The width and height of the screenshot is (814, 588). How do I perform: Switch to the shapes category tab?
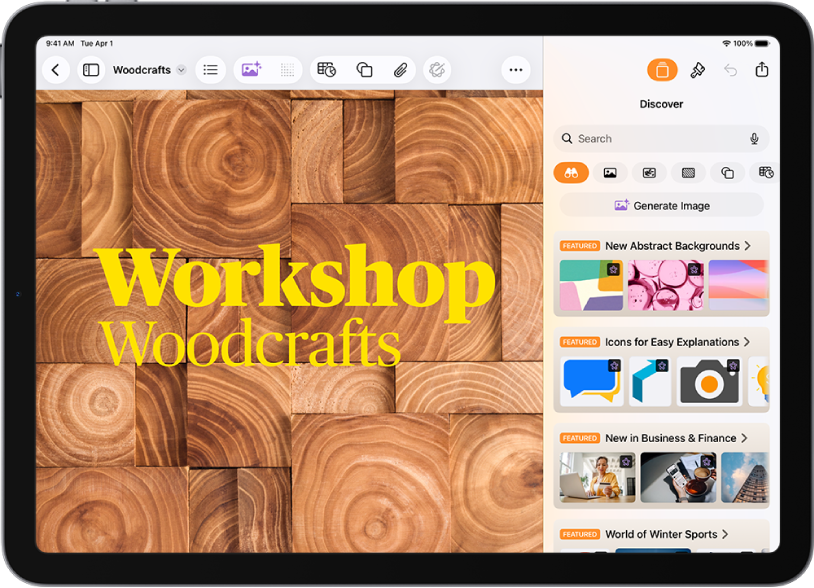[727, 172]
